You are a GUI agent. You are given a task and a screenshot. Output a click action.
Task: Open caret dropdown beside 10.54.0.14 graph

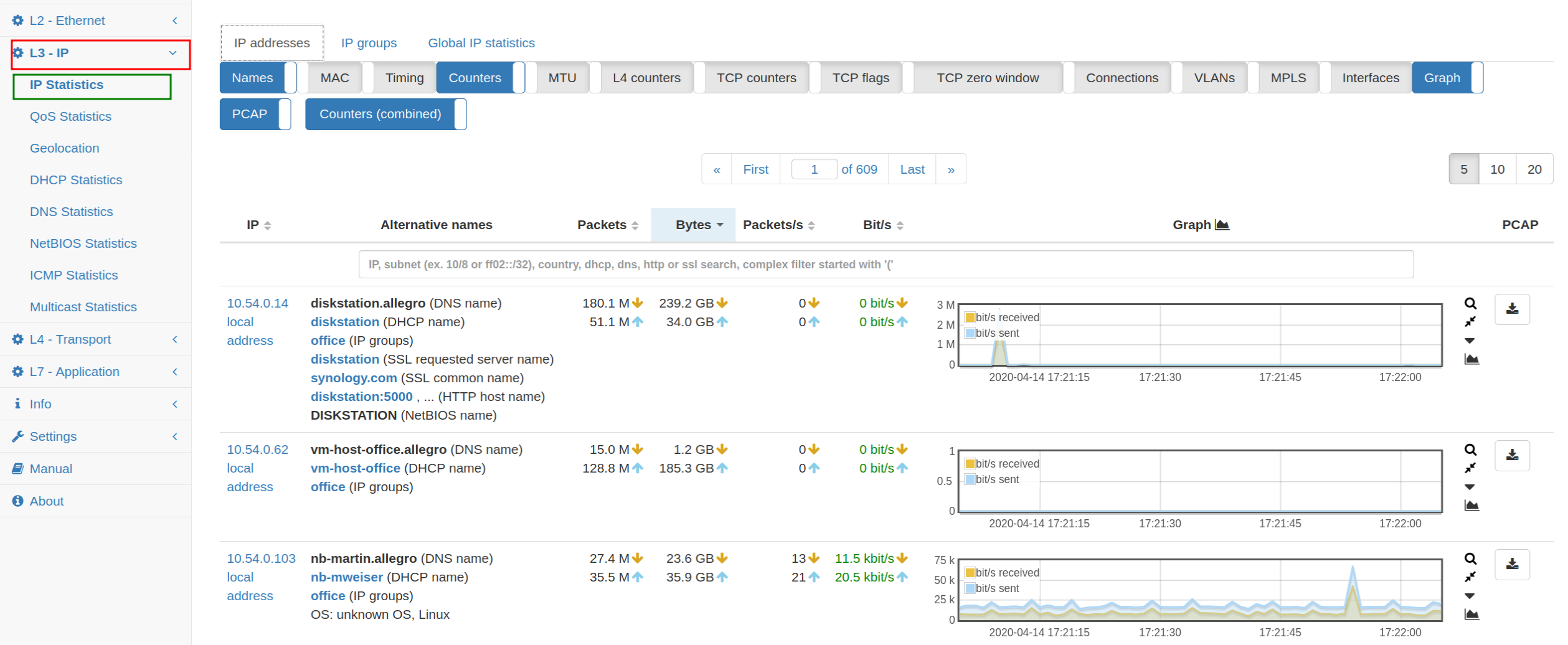click(1470, 341)
